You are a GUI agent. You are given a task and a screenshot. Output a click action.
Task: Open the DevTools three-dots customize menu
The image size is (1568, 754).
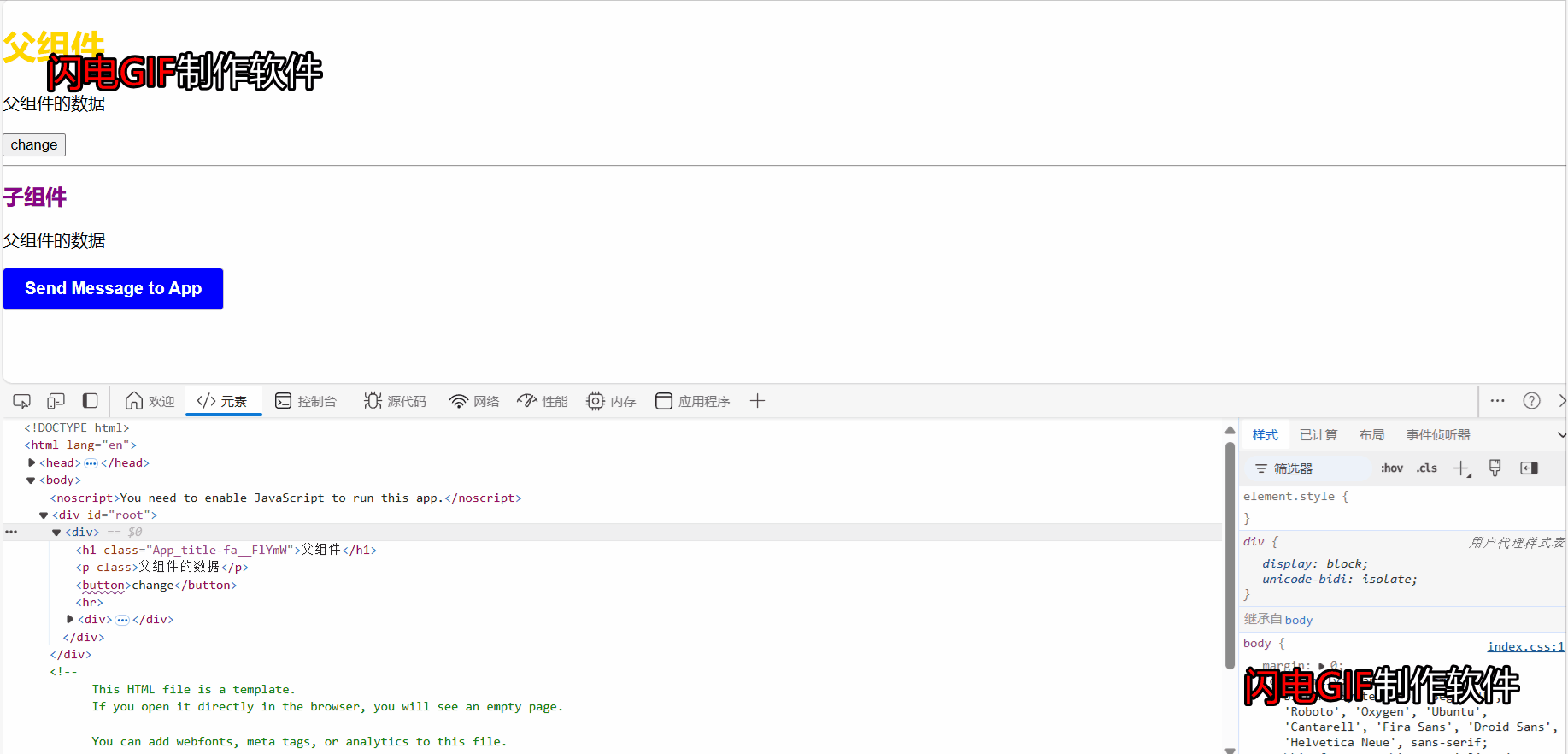click(x=1498, y=401)
